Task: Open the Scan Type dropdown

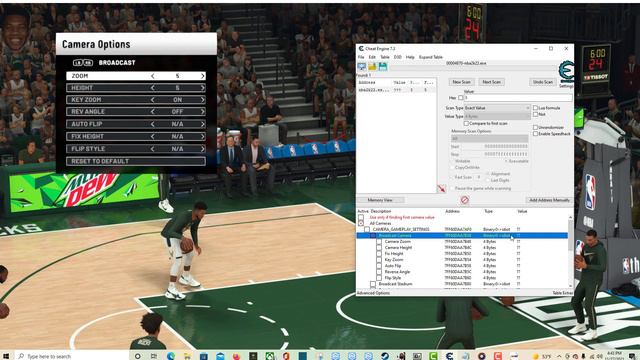Action: [x=497, y=108]
